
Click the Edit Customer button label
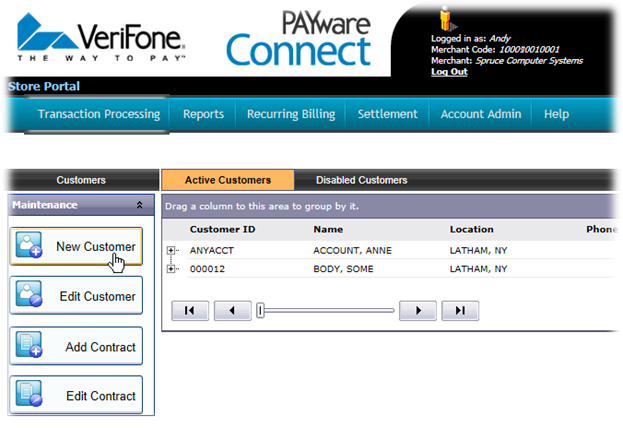pos(98,296)
